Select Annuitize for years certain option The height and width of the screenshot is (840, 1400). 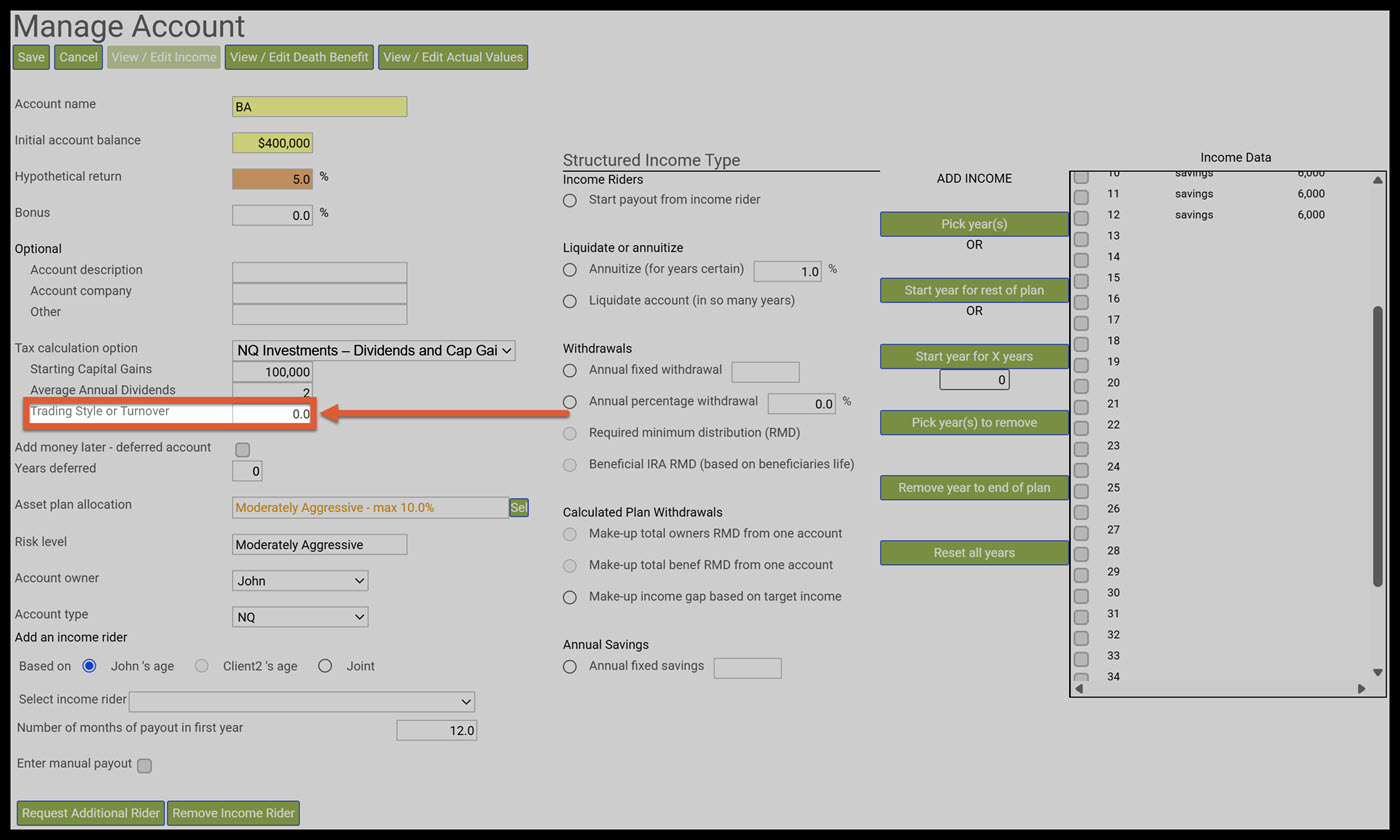pos(570,270)
